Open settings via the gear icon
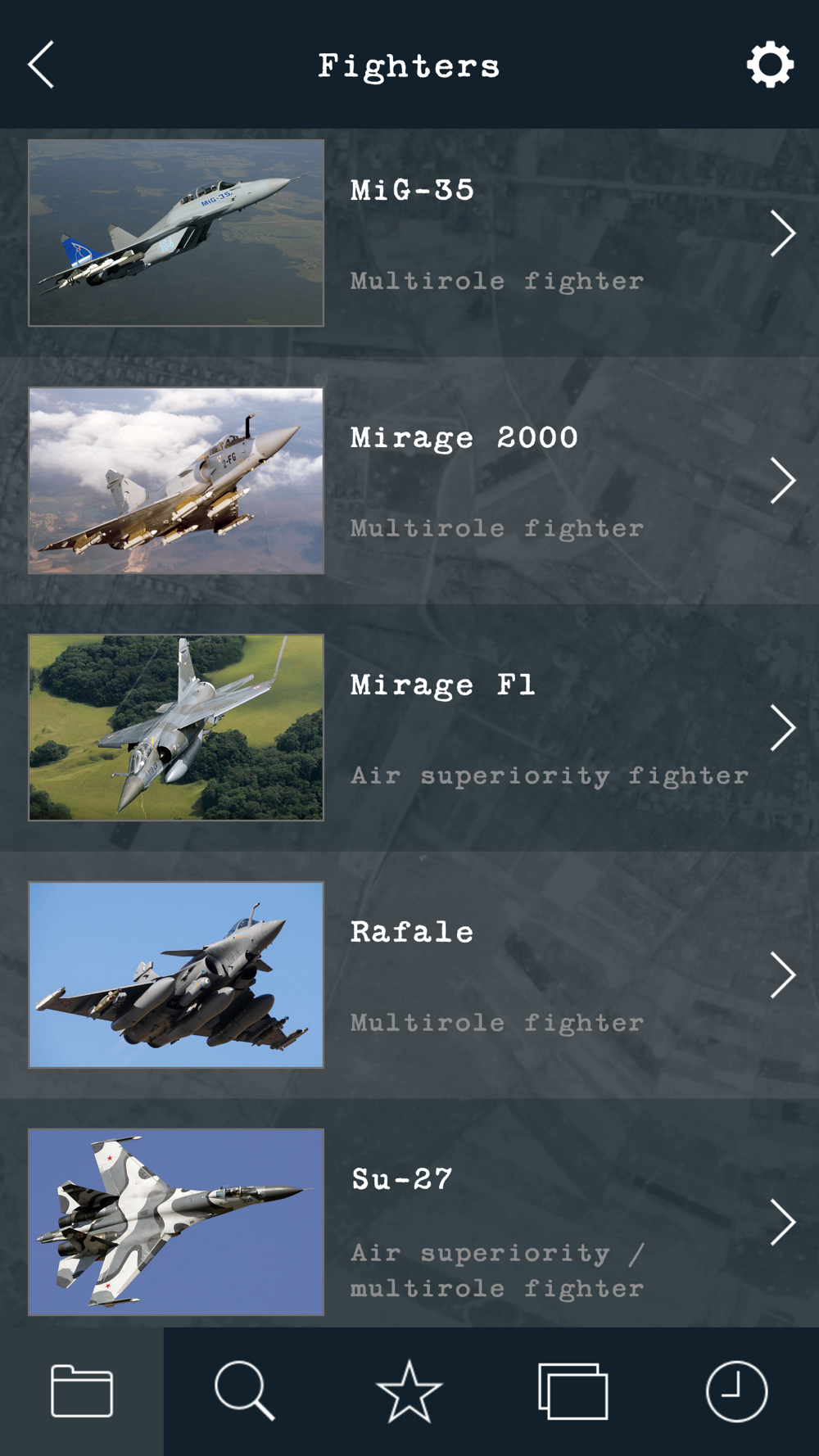819x1456 pixels. [770, 65]
